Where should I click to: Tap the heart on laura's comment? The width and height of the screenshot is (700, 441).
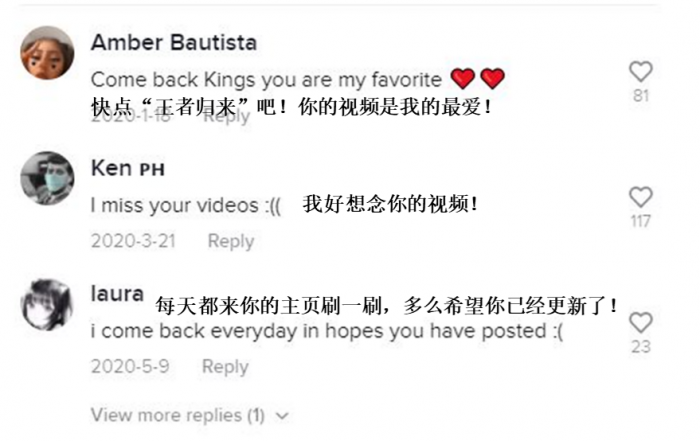tap(641, 322)
